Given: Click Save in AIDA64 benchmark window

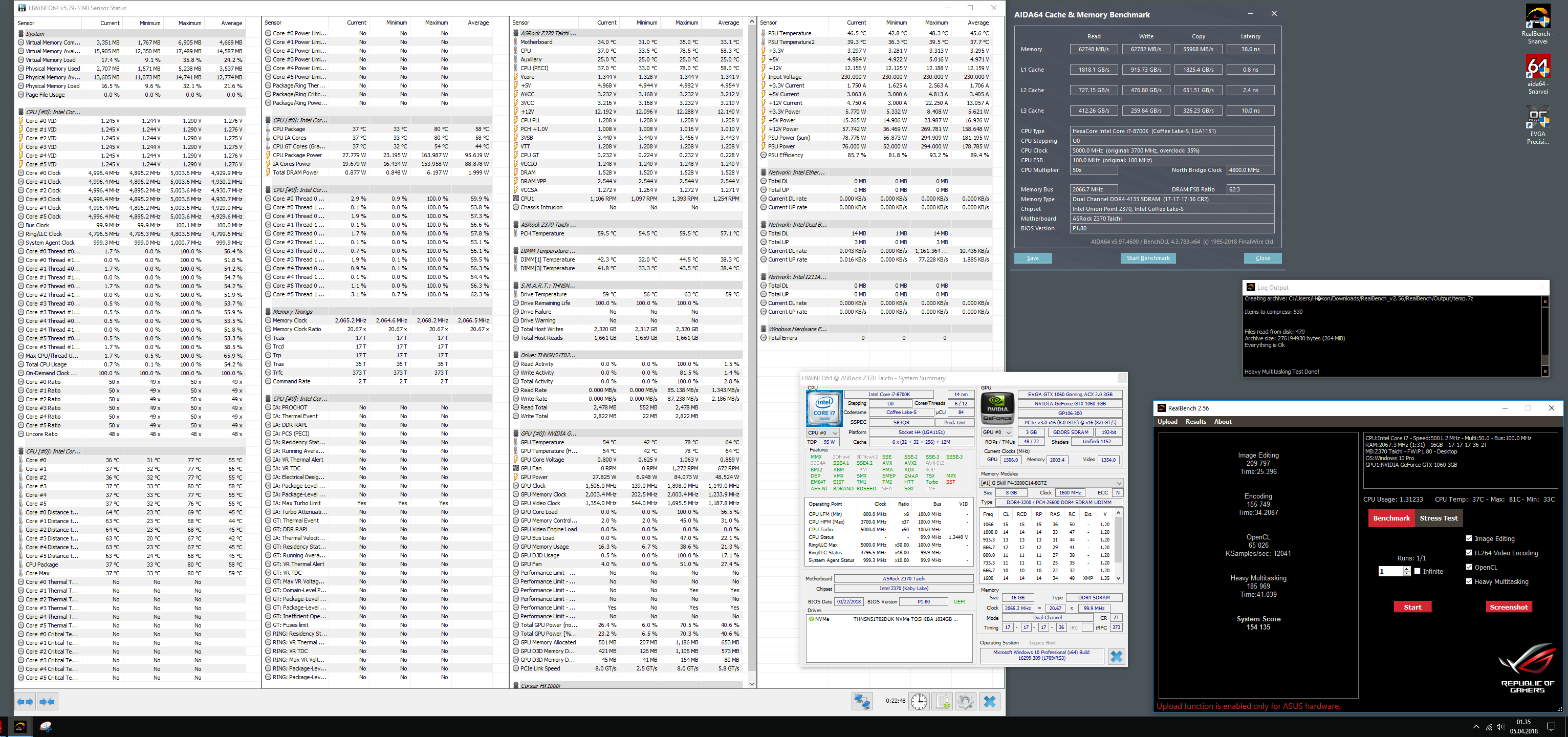Looking at the screenshot, I should tap(1032, 258).
